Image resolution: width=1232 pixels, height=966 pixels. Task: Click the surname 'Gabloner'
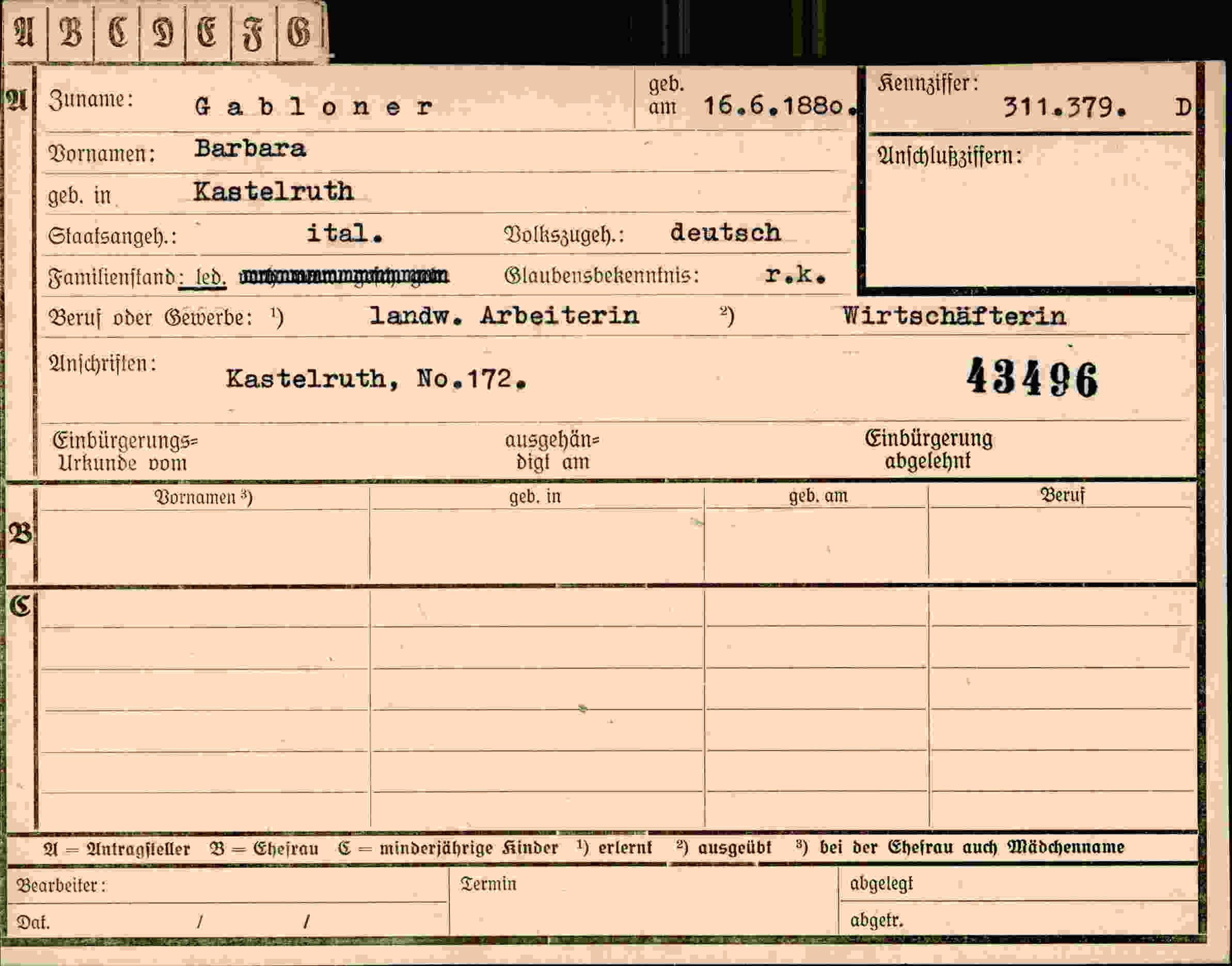[x=314, y=106]
